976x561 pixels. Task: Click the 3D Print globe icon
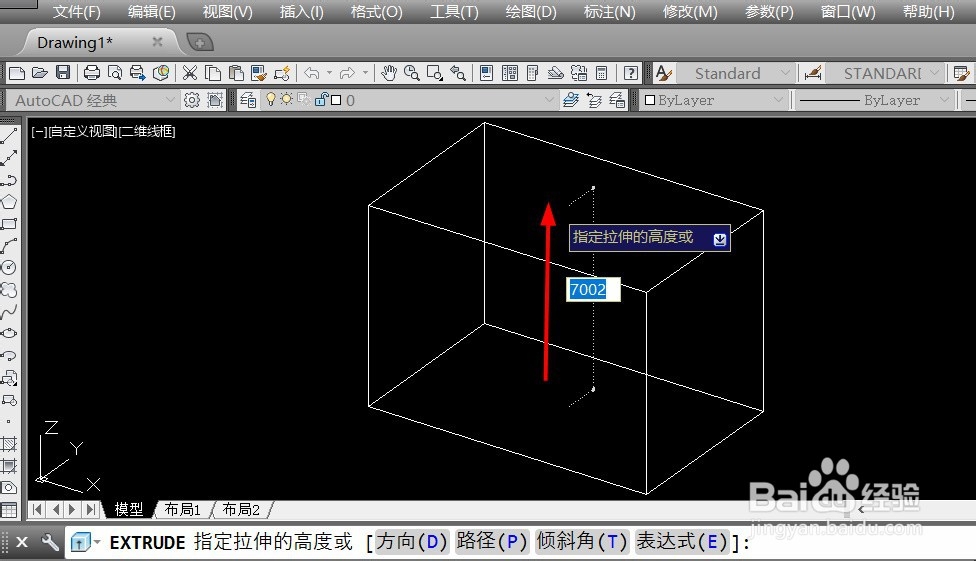161,73
